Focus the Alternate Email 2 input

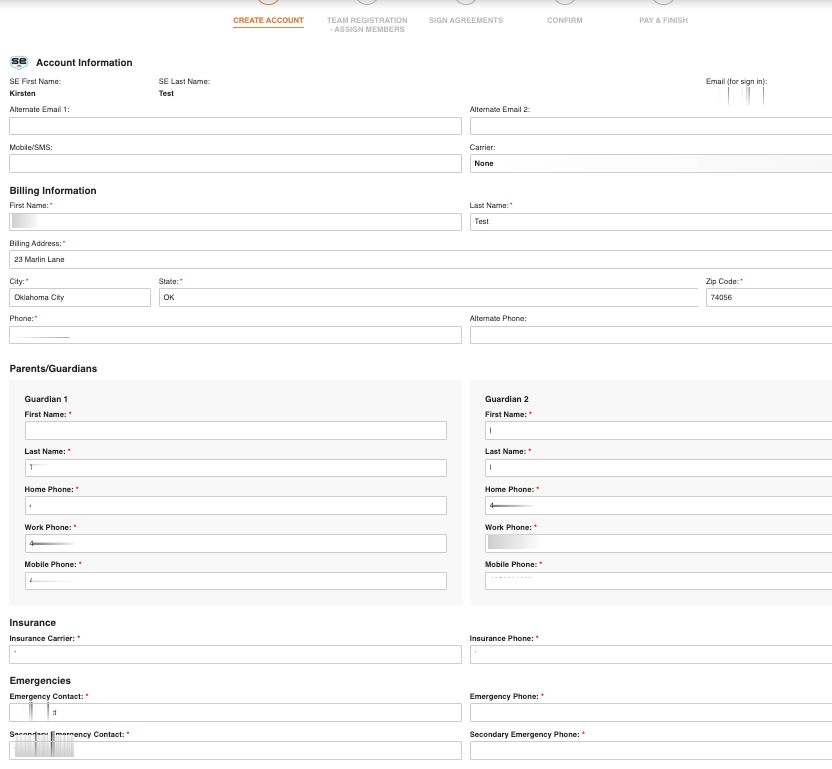point(650,126)
